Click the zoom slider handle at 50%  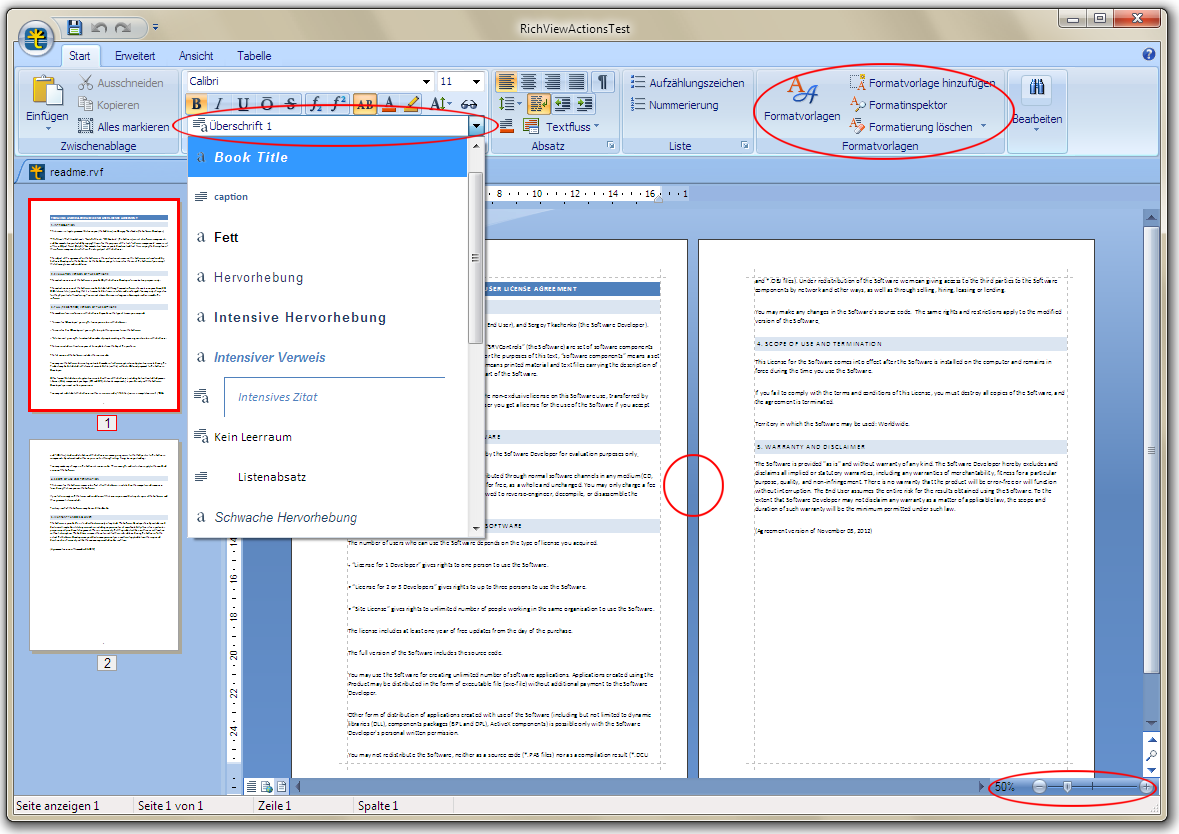1067,787
